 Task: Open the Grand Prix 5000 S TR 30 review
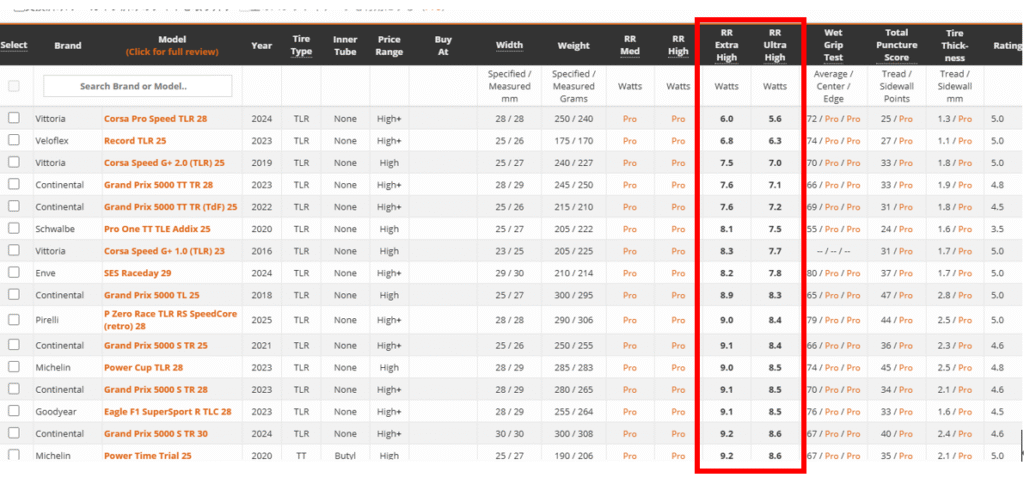click(155, 434)
